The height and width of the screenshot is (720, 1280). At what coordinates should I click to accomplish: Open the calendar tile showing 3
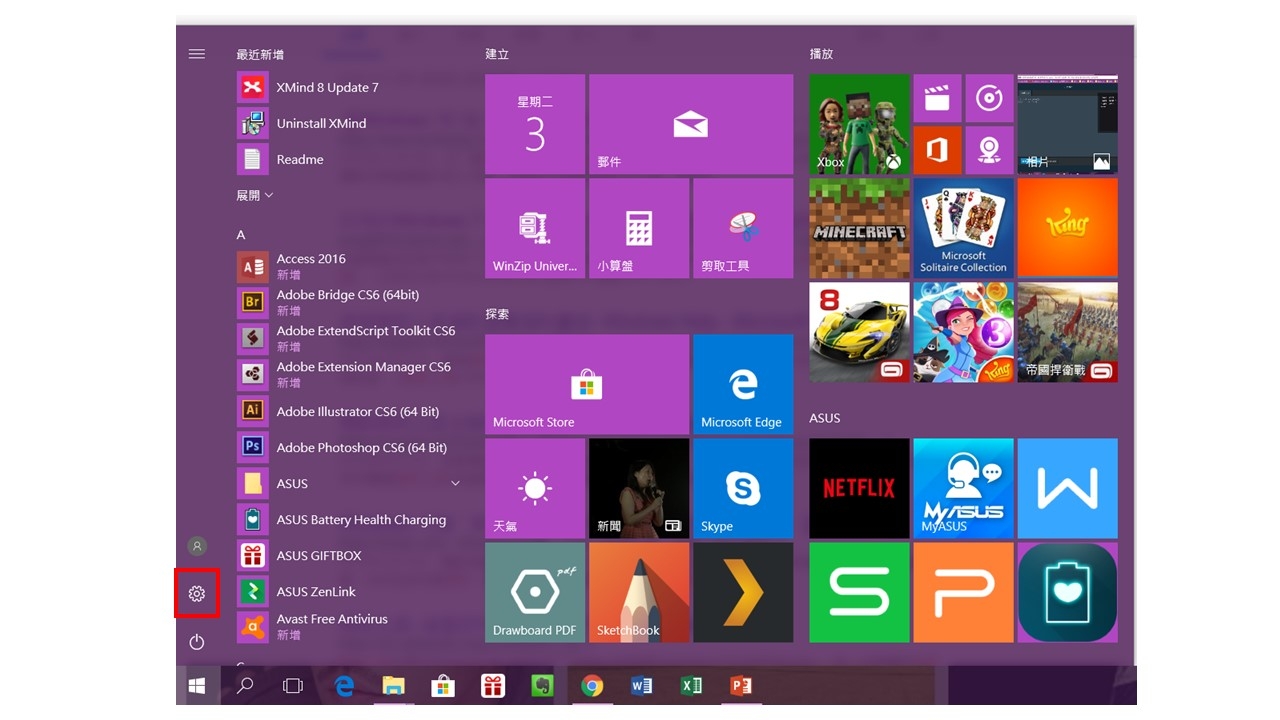click(x=535, y=124)
